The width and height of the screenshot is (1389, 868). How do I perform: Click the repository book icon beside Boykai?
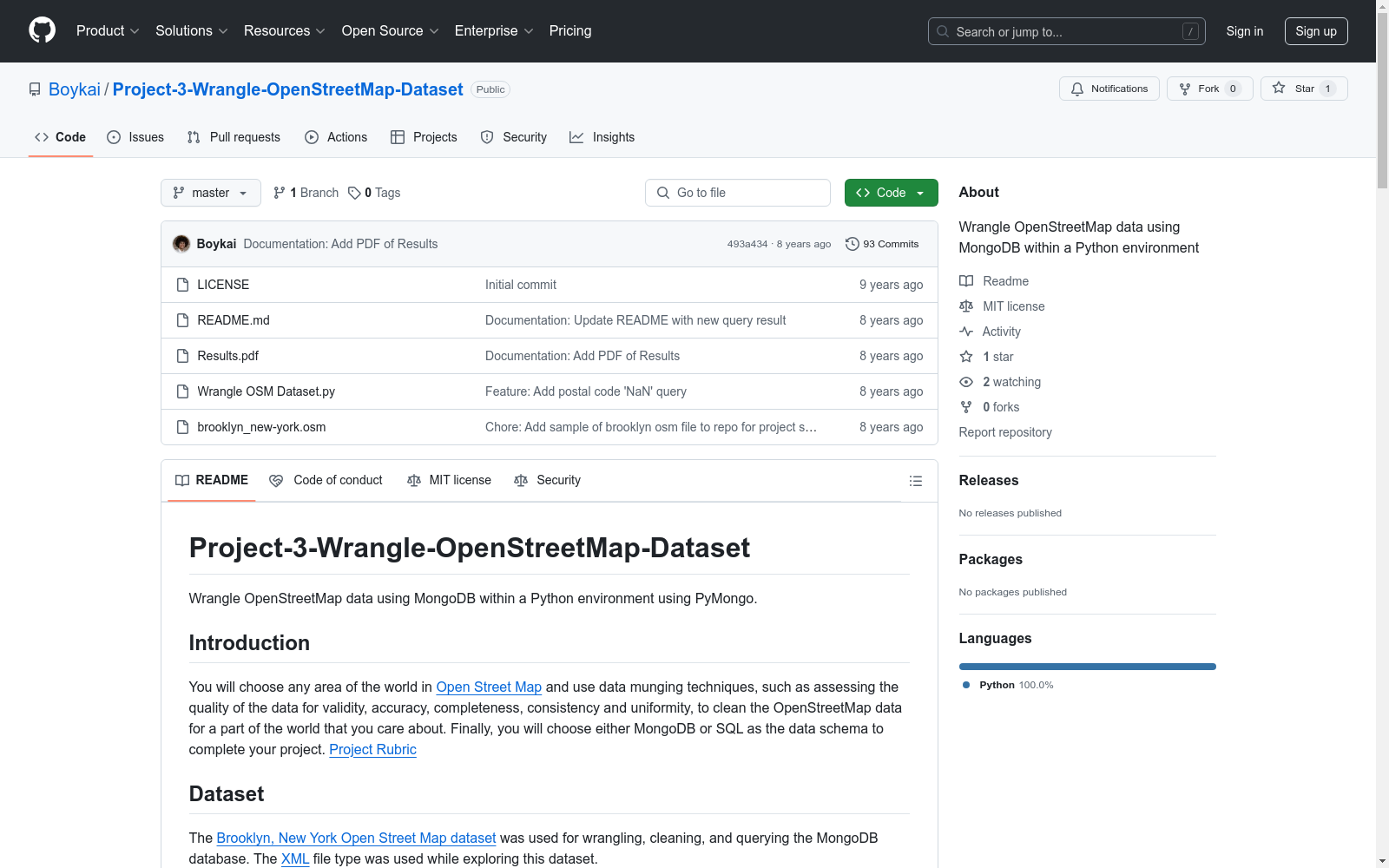35,89
